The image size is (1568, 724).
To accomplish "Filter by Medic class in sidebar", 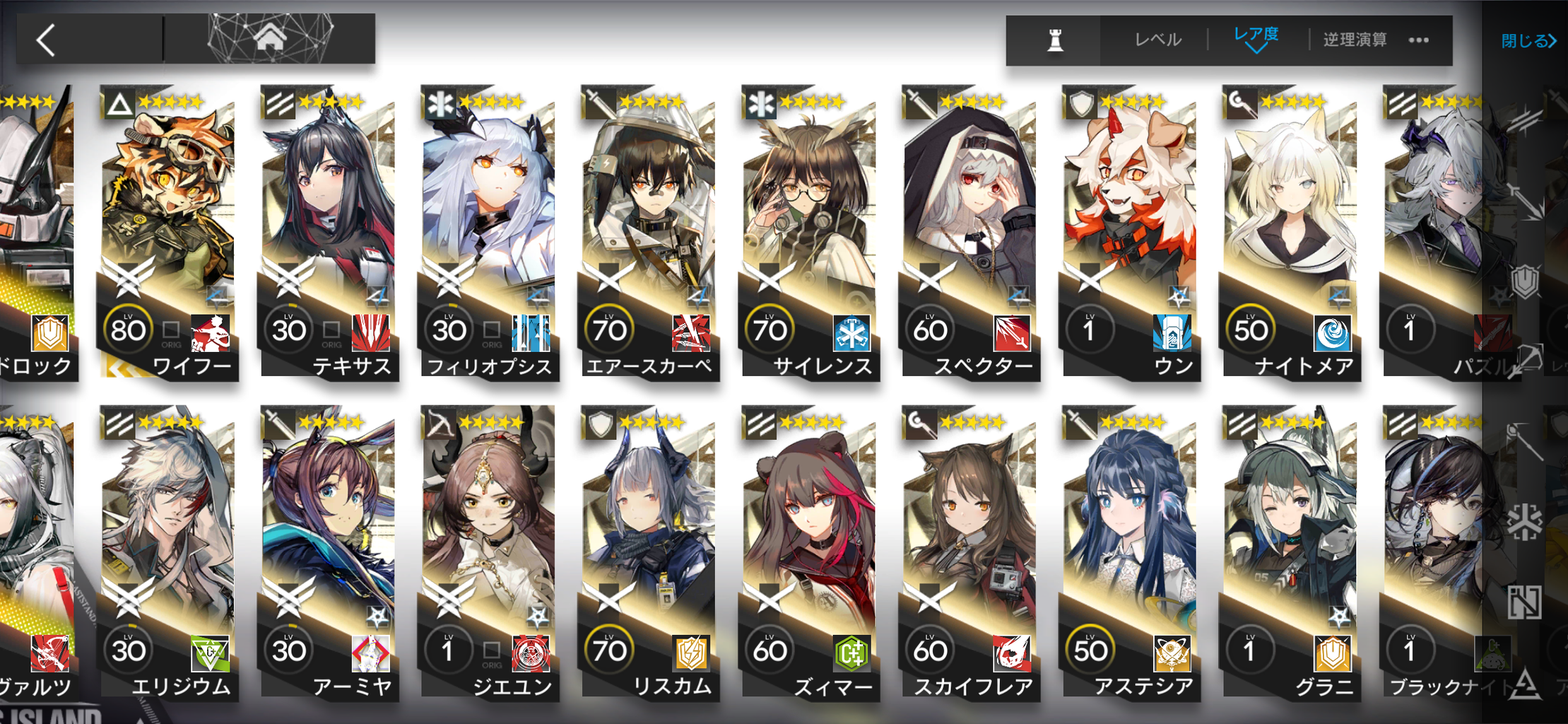I will [1525, 521].
